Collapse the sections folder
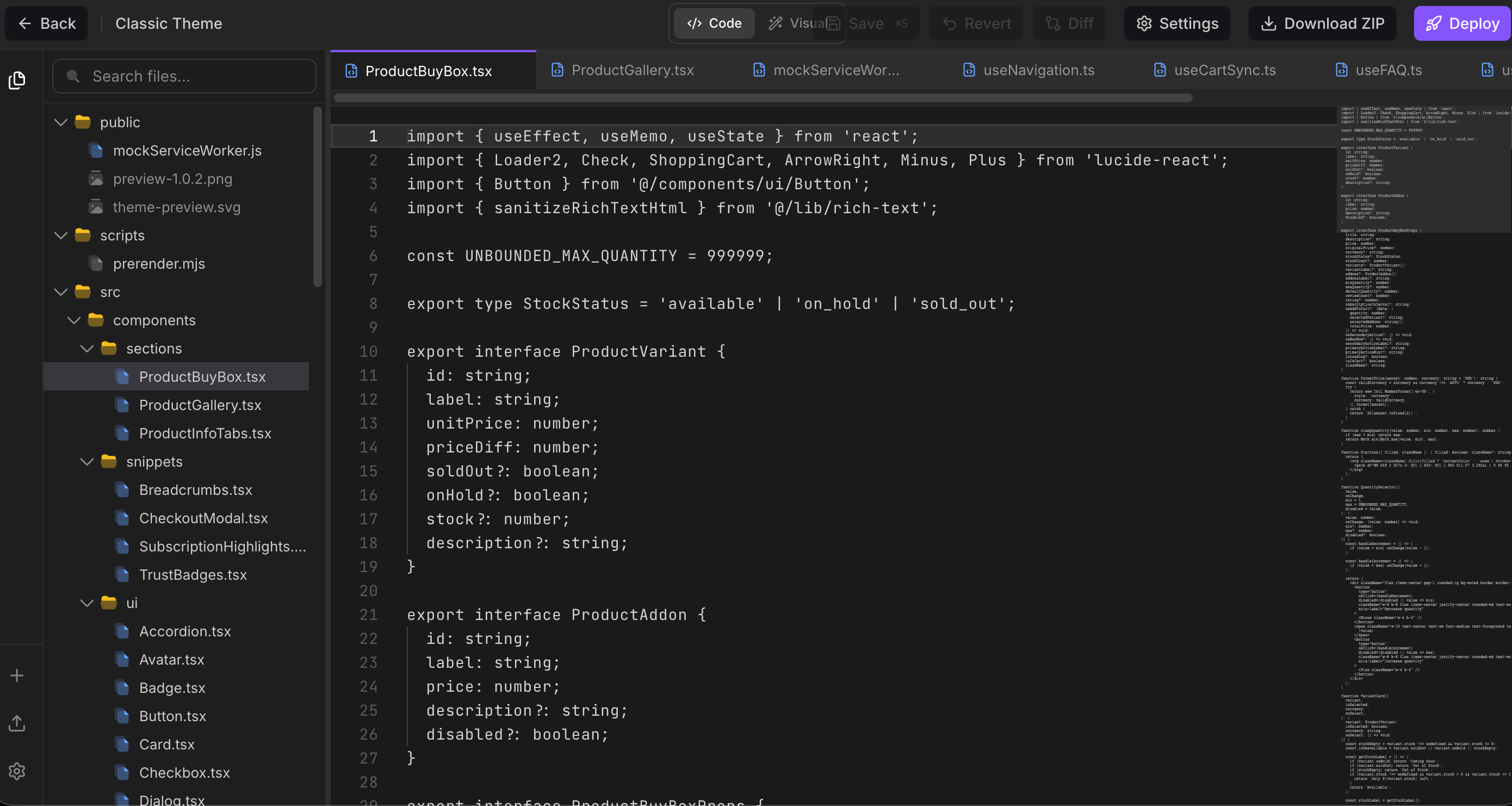Screen dimensions: 1512x806 click(87, 349)
